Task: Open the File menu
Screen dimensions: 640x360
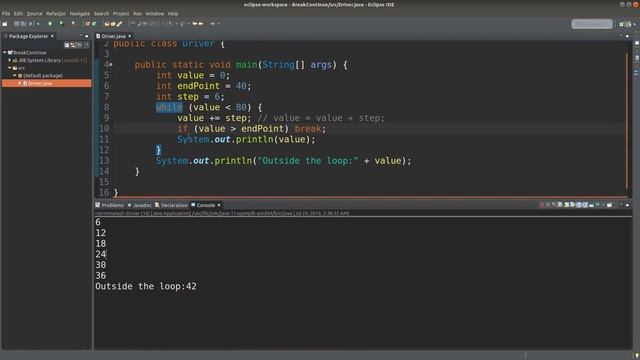Action: tap(6, 13)
